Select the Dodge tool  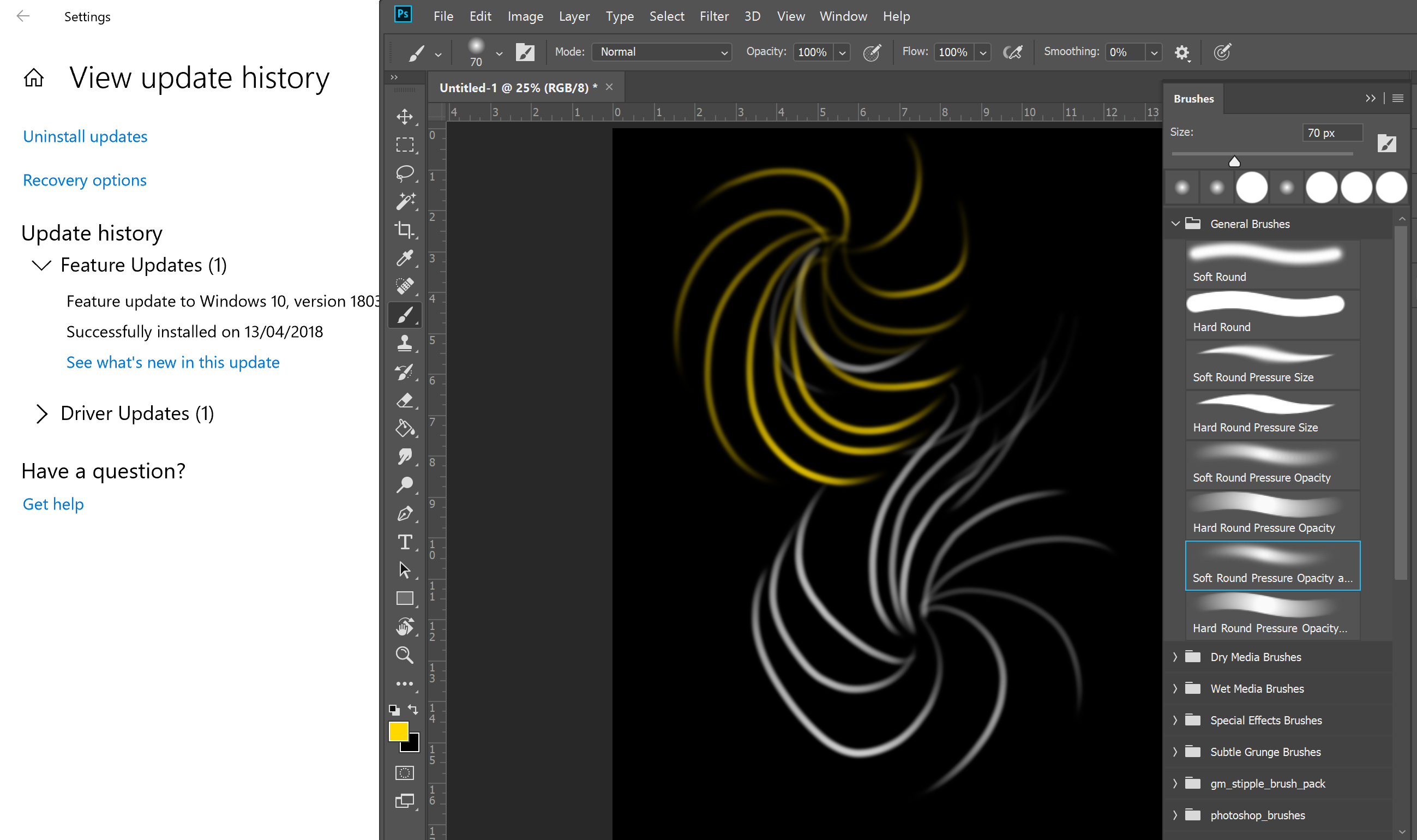click(x=405, y=485)
